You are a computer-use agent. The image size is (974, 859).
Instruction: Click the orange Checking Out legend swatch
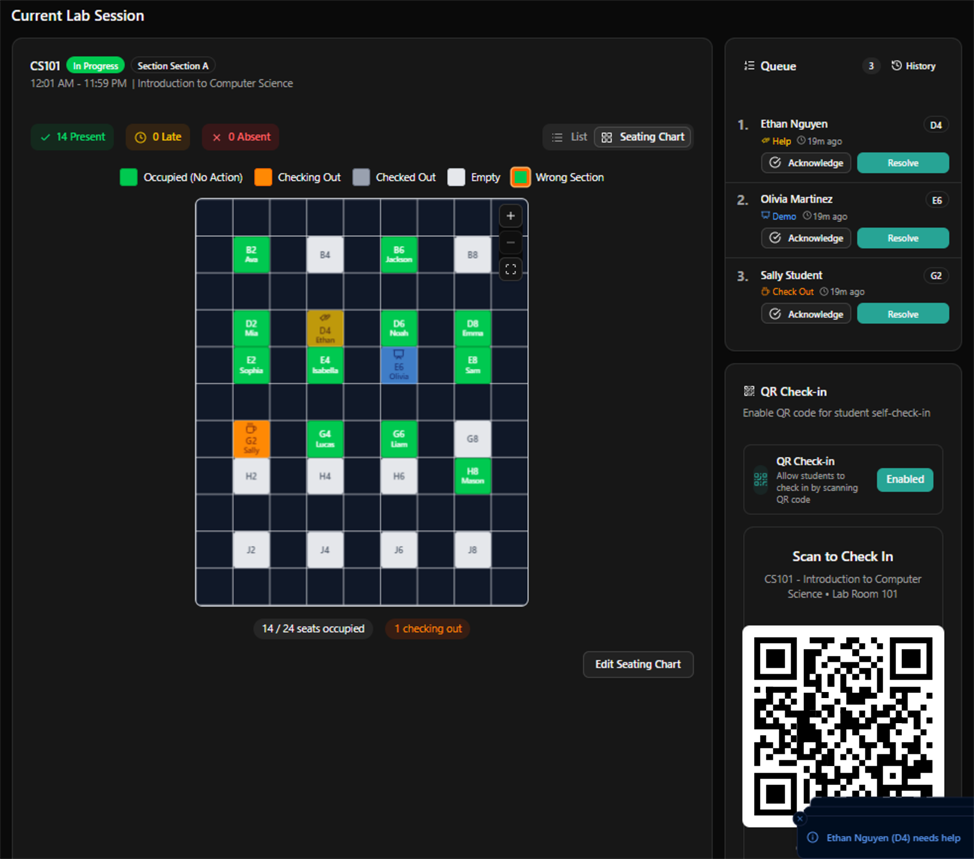pos(263,177)
